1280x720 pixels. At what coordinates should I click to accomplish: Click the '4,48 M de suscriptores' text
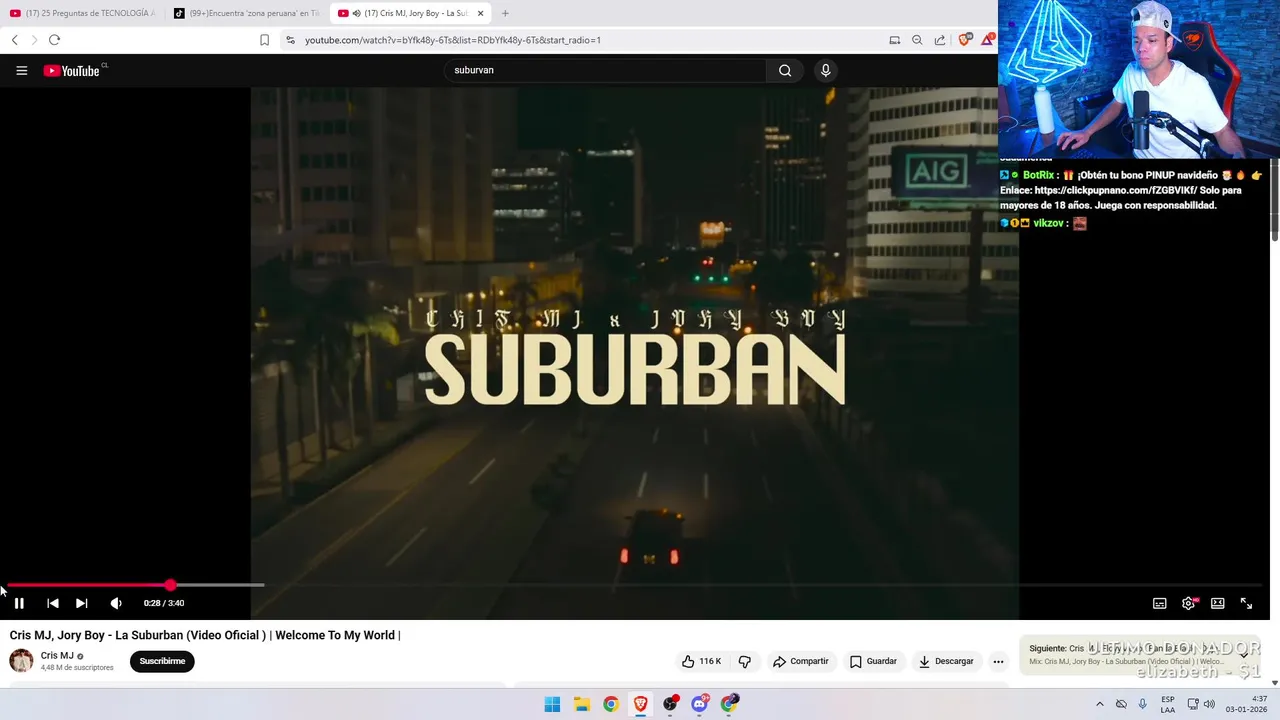(x=77, y=668)
